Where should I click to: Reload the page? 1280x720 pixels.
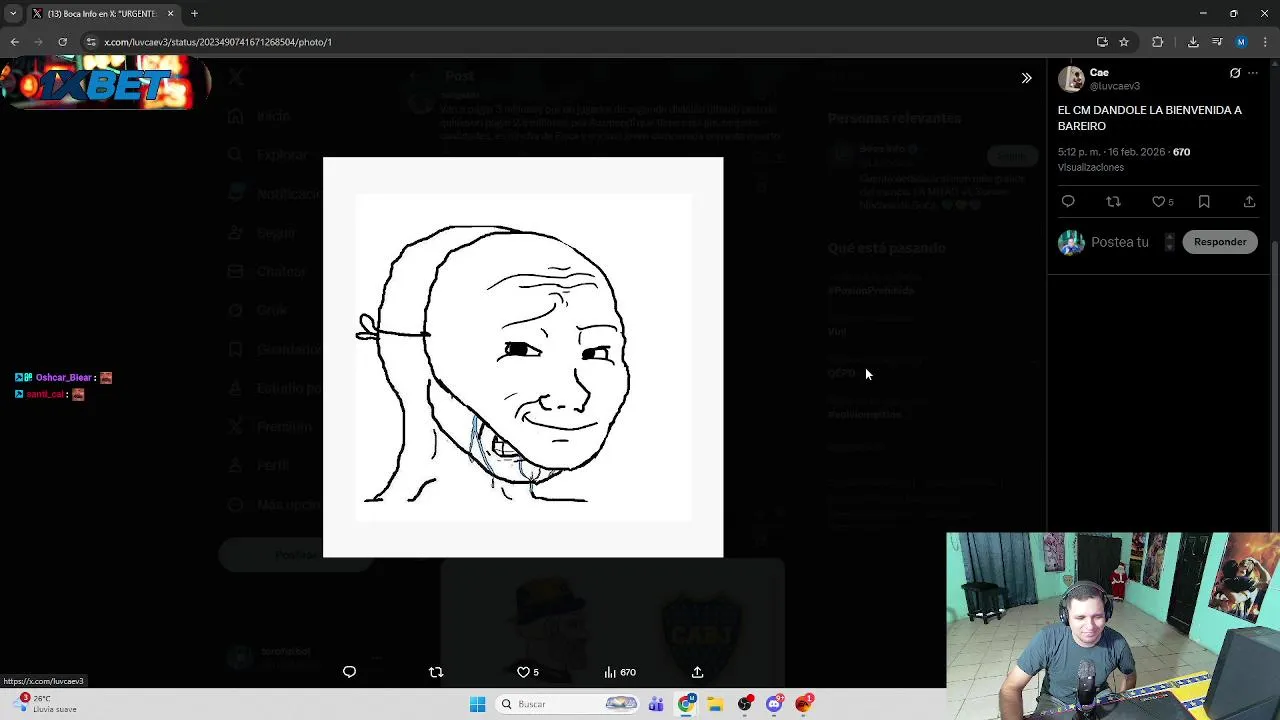62,42
